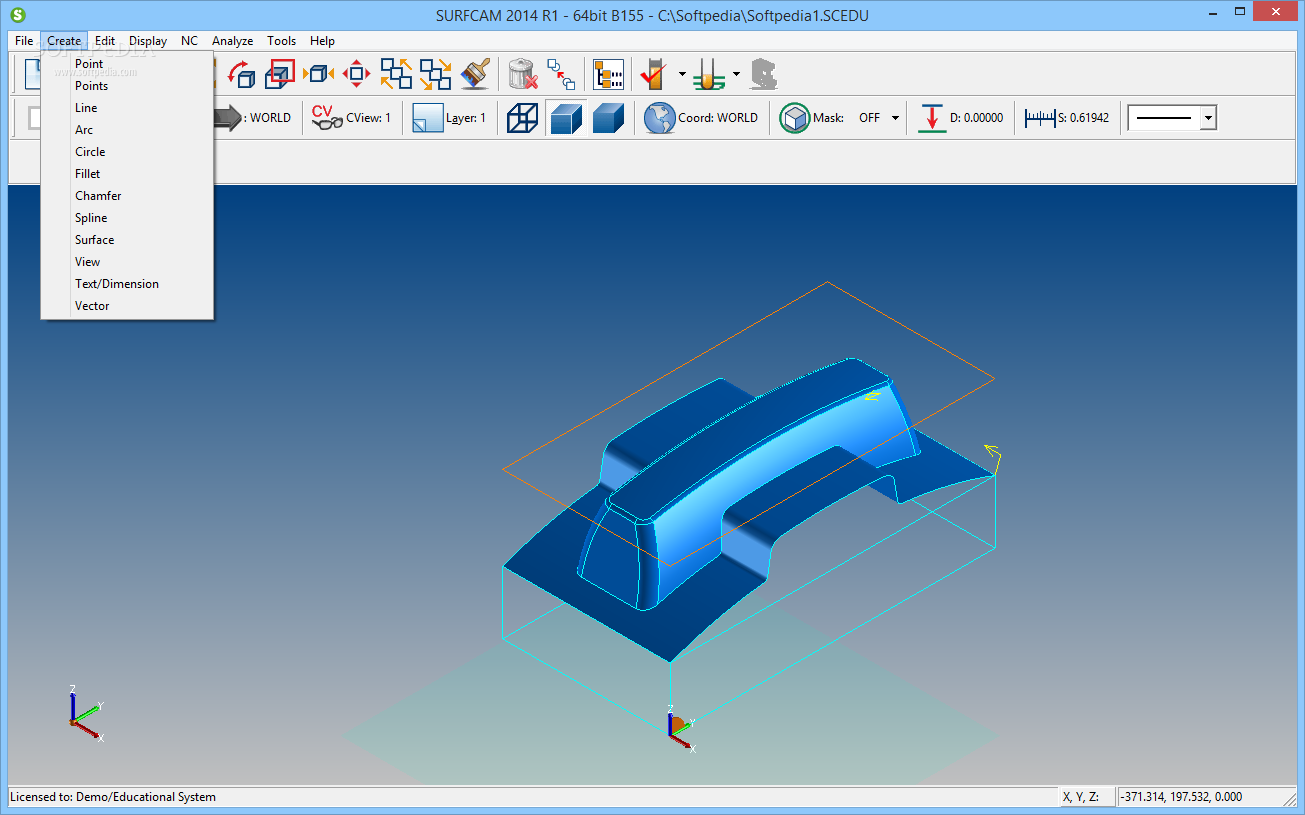Choose View from the Create menu

coord(127,262)
